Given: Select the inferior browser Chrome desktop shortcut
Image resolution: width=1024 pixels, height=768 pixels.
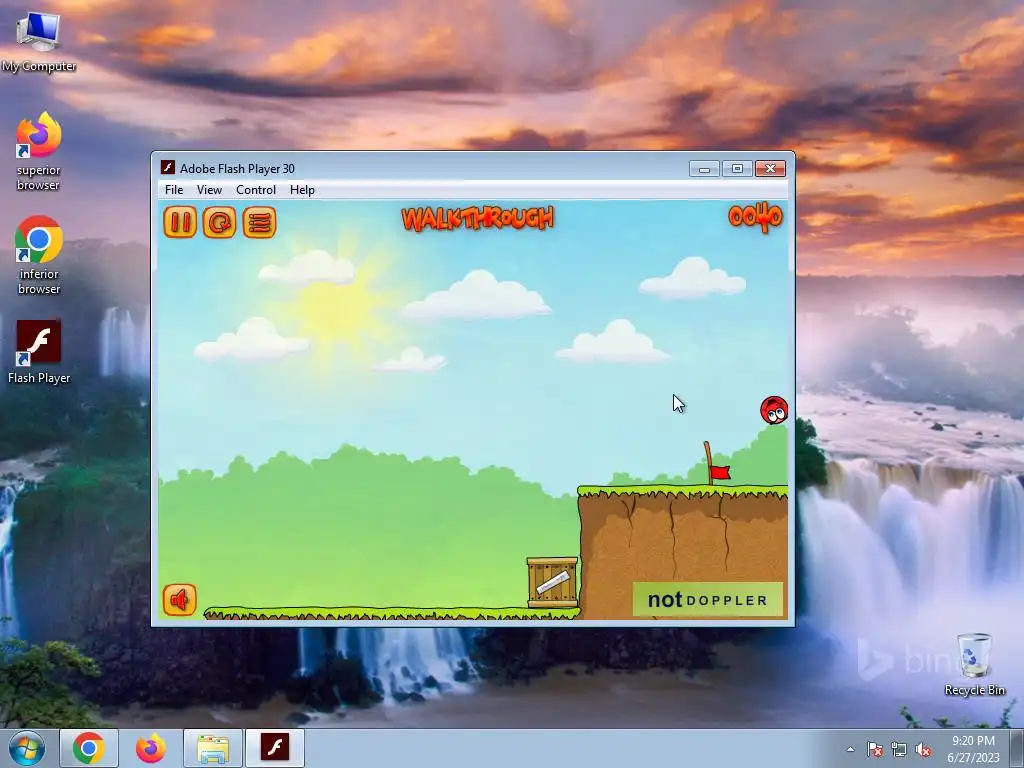Looking at the screenshot, I should point(39,255).
